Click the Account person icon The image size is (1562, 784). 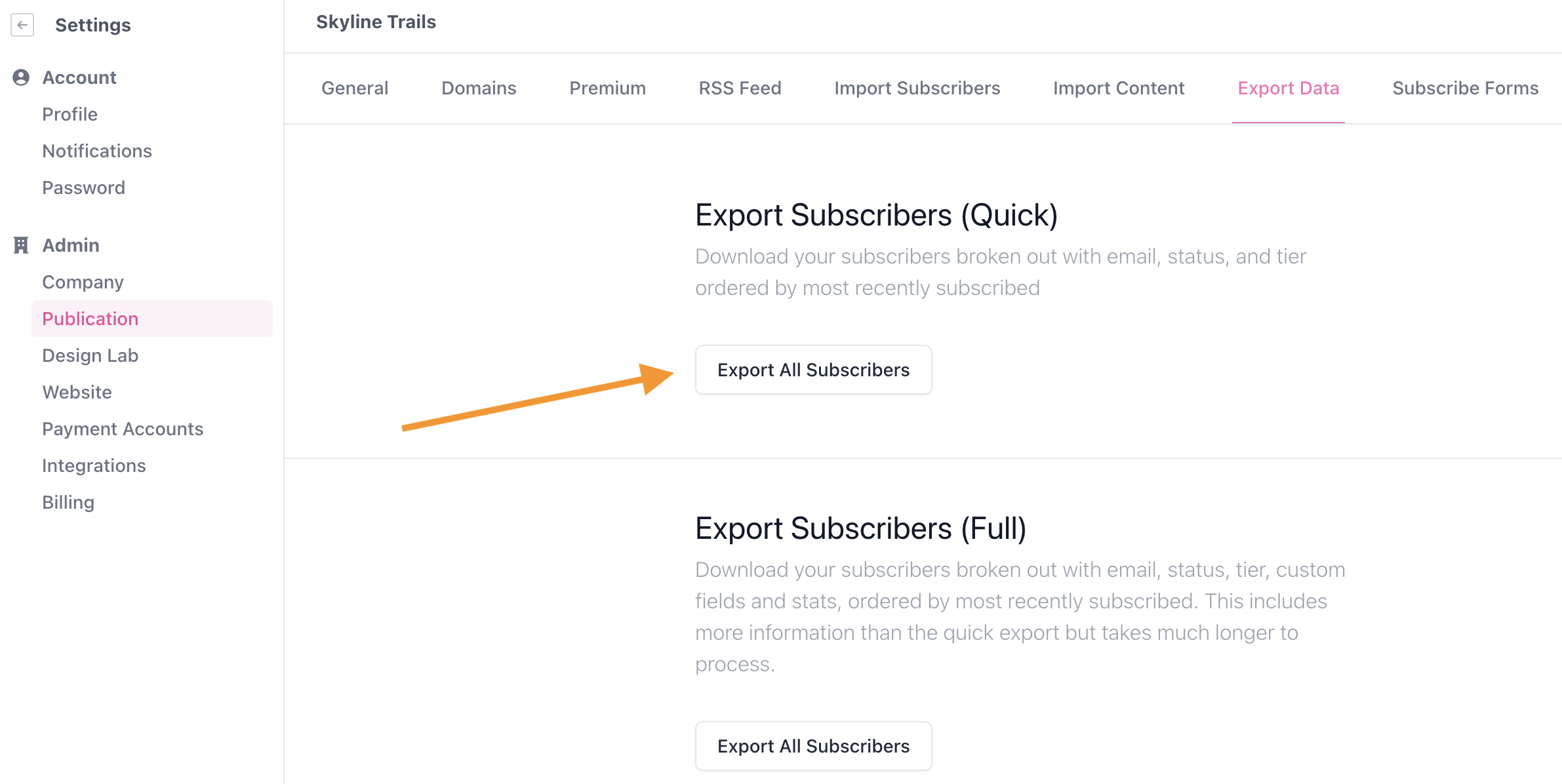click(x=21, y=77)
